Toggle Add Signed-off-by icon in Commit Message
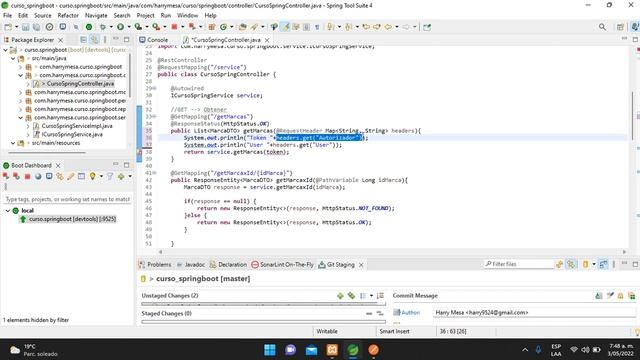The image size is (640, 360). click(x=610, y=296)
